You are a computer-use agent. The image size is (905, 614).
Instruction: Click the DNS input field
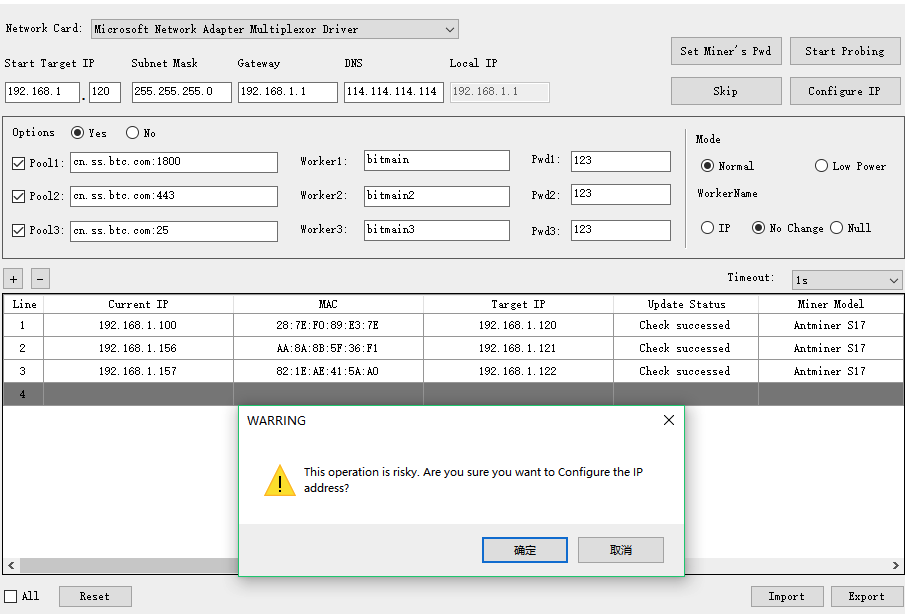pos(394,92)
